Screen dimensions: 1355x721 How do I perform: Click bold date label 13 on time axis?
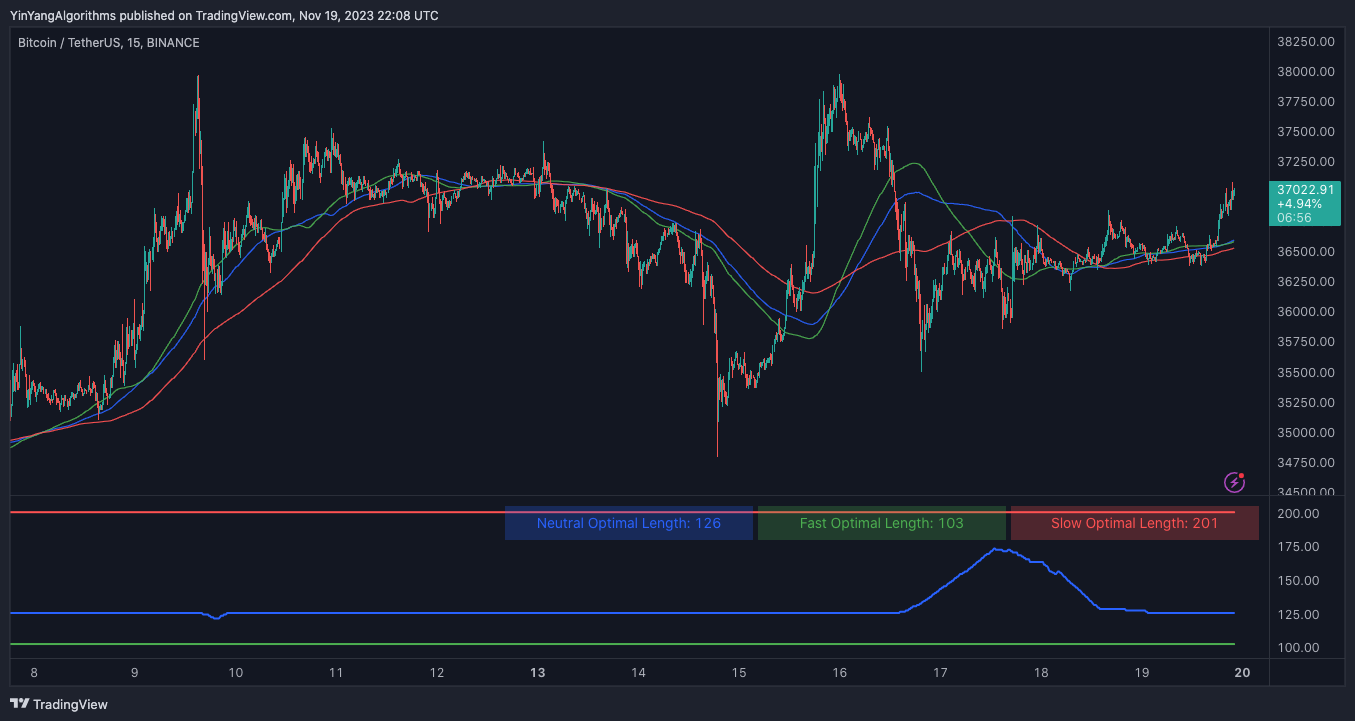point(538,673)
